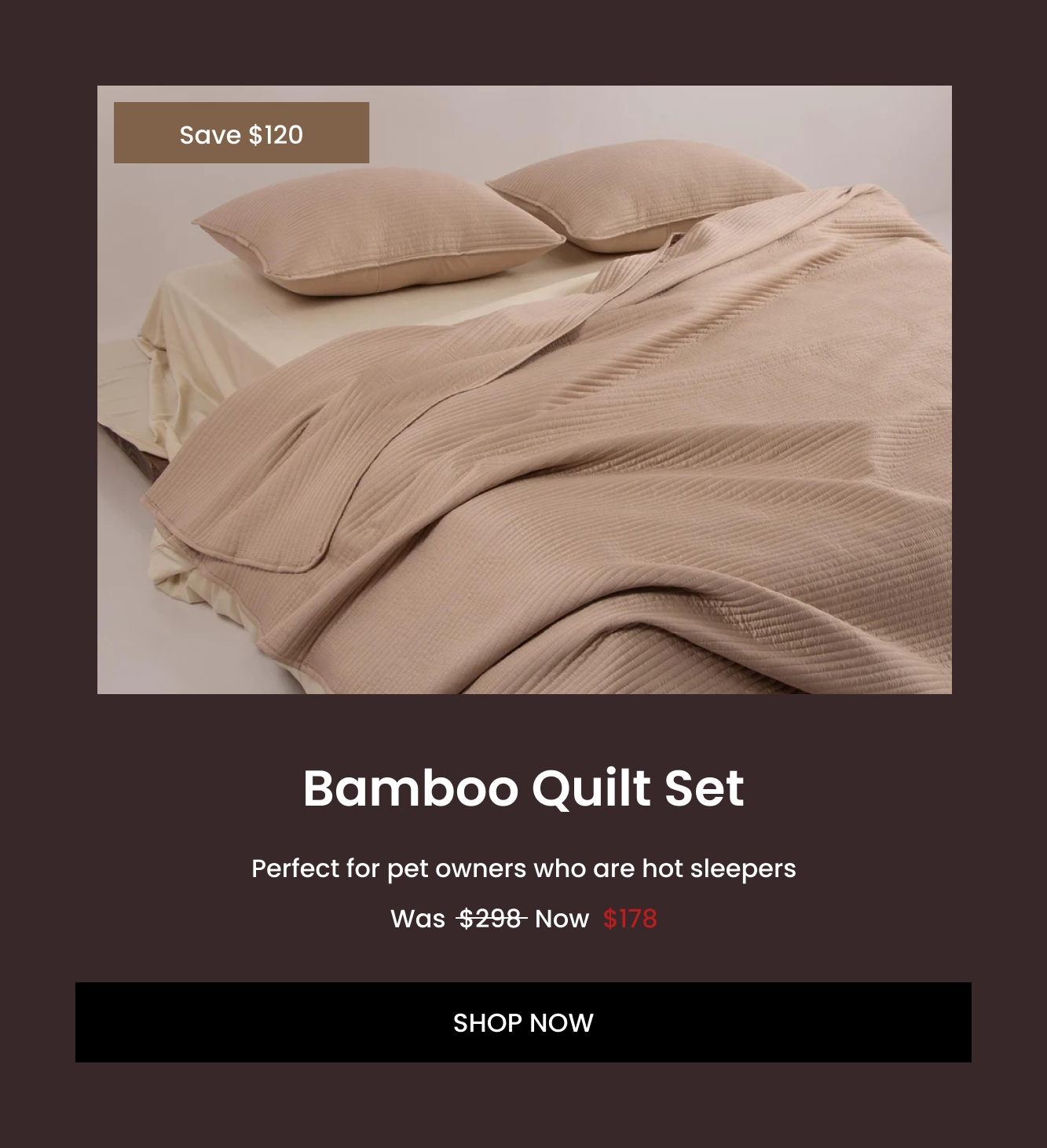Click the 'Now' price label

click(562, 918)
